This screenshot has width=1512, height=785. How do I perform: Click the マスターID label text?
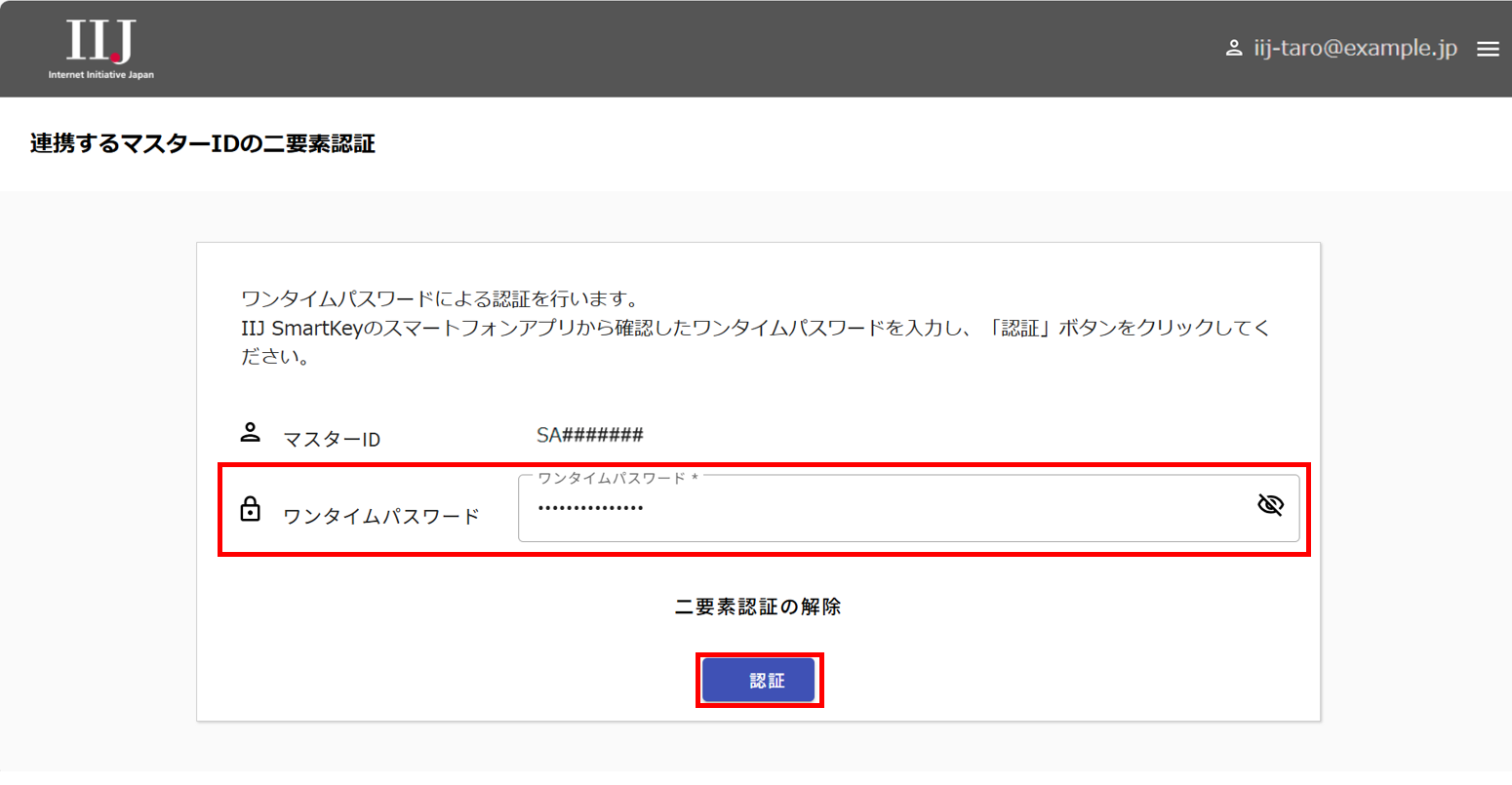[x=332, y=440]
